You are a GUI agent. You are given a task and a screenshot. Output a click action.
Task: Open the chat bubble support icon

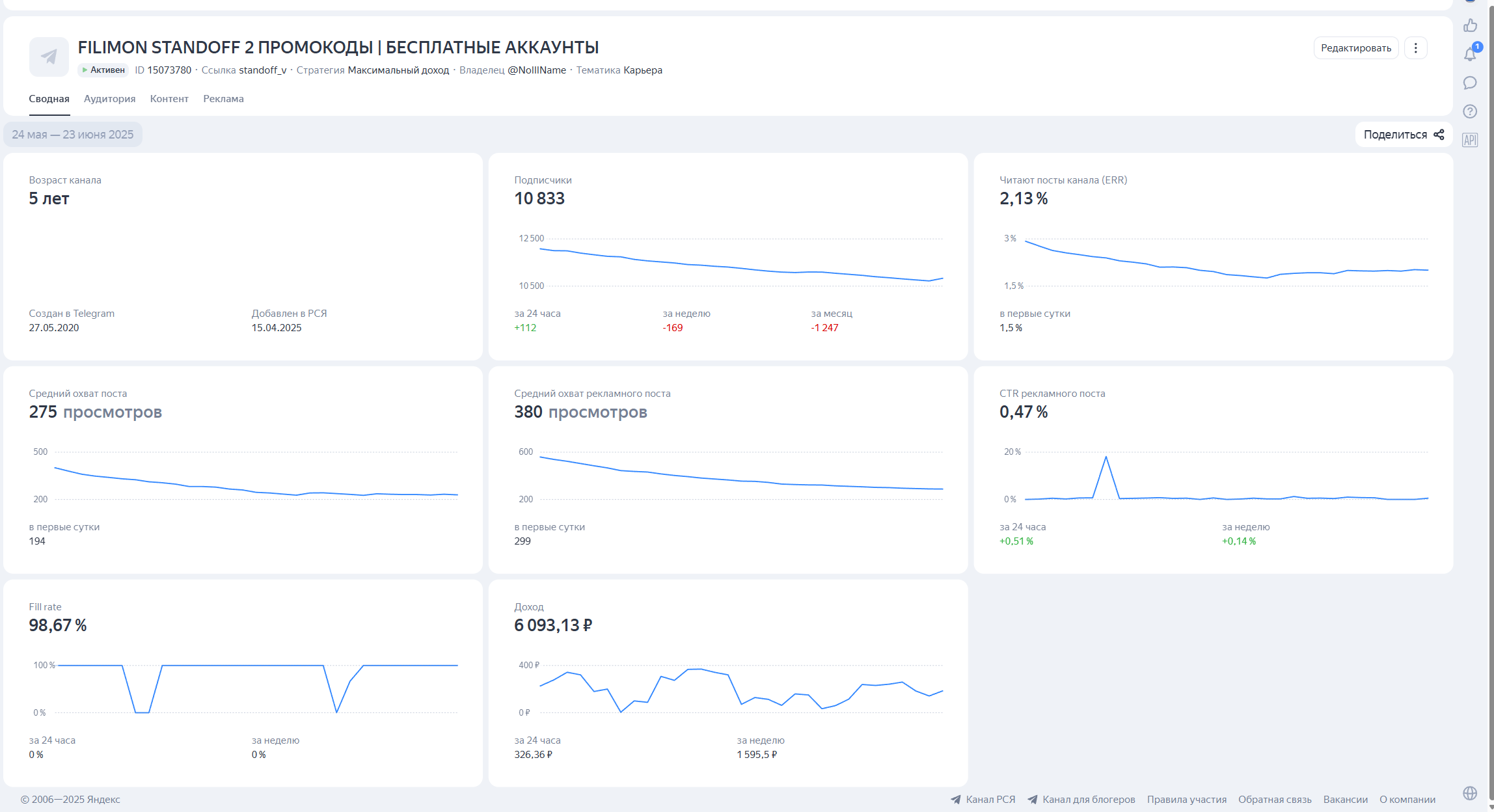[x=1470, y=83]
